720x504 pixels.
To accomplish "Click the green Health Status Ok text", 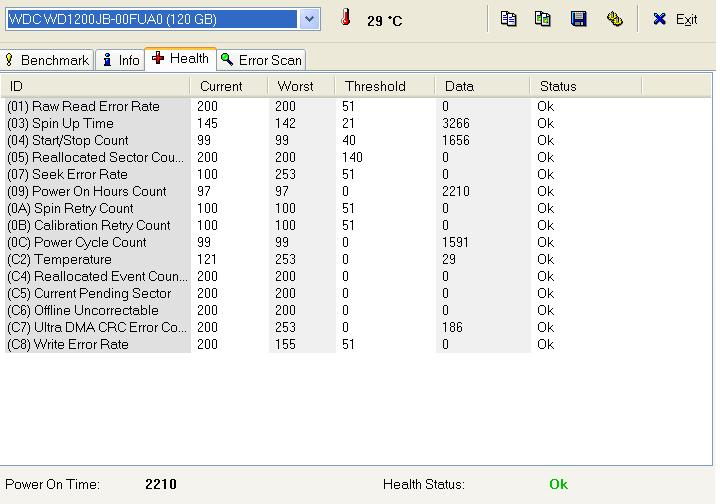I will click(558, 484).
